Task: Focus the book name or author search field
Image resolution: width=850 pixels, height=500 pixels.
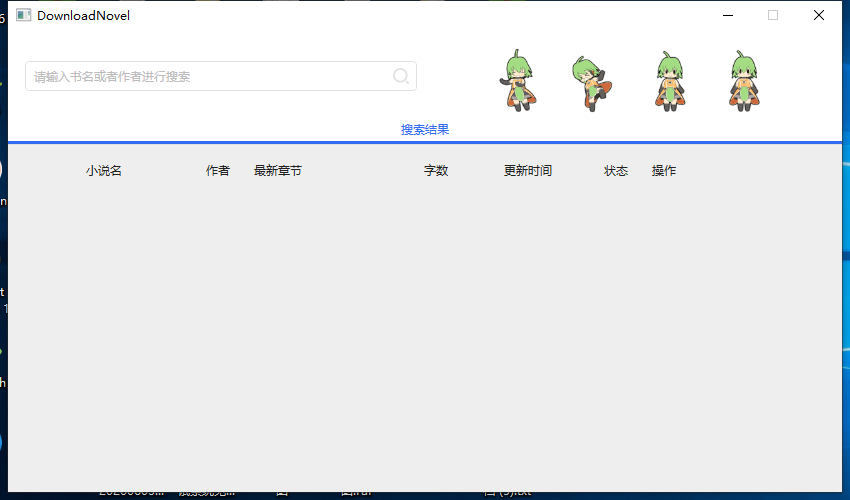Action: pyautogui.click(x=221, y=76)
